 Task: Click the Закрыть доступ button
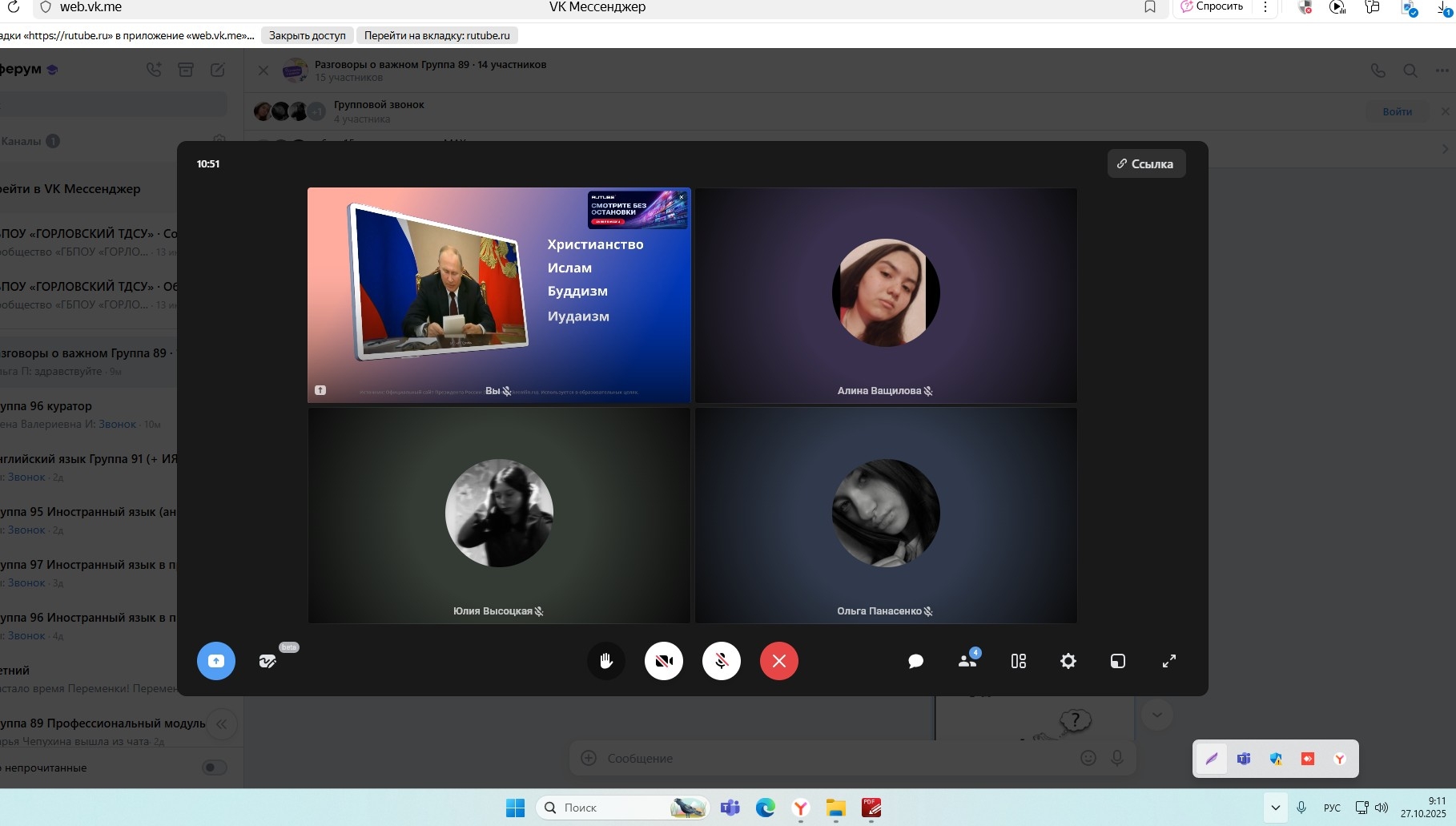[x=307, y=35]
